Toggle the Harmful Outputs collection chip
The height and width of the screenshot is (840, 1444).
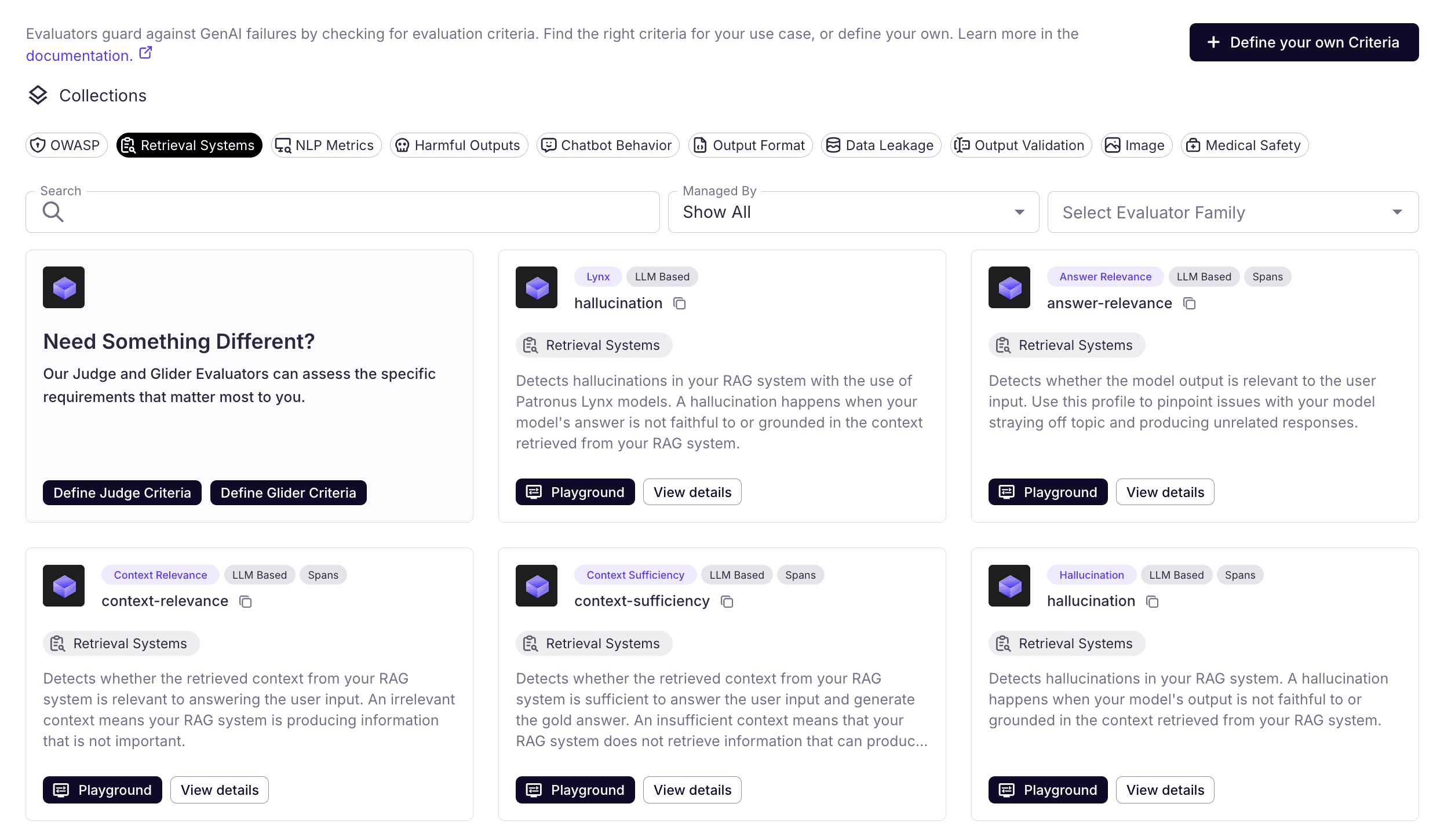tap(459, 145)
